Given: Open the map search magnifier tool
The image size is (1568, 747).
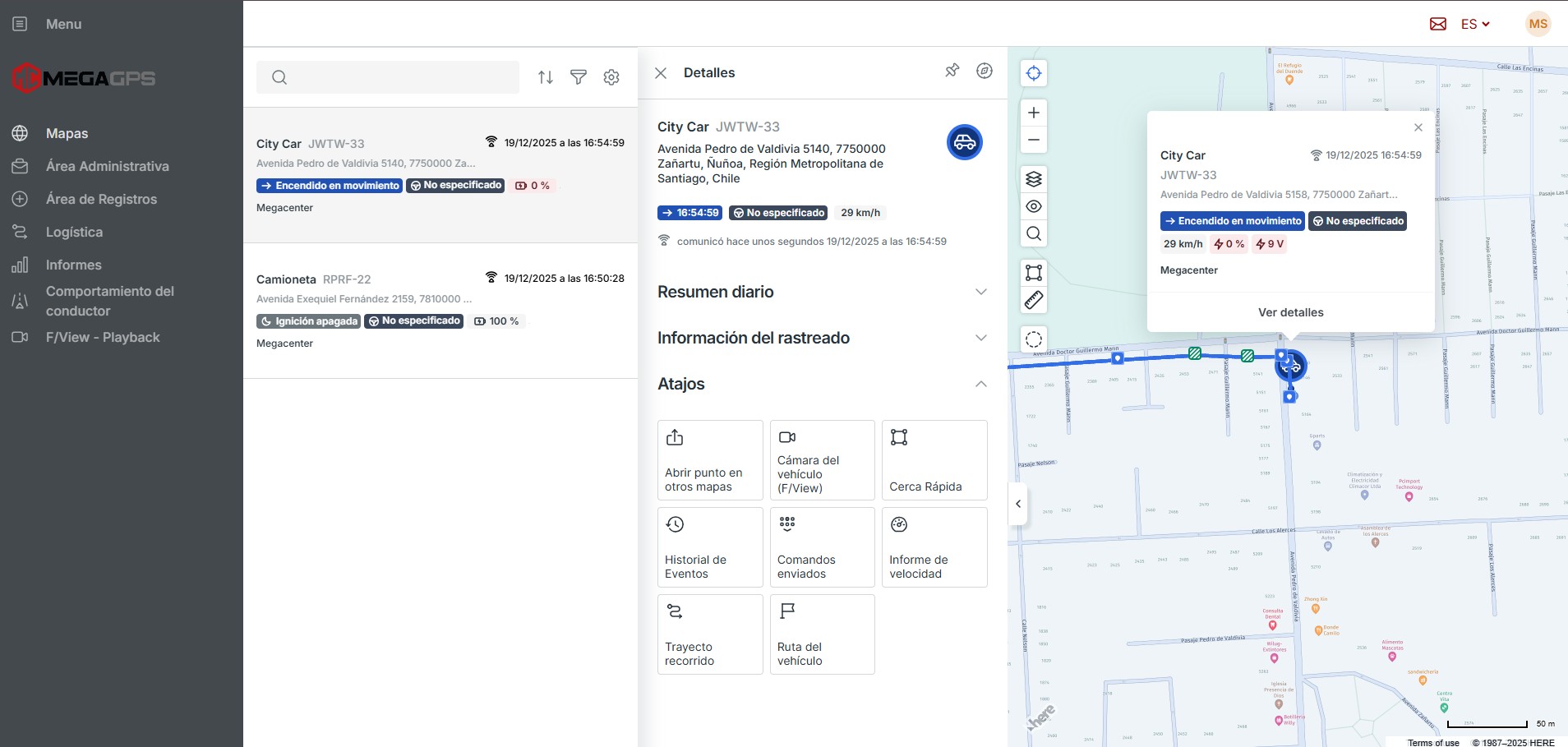Looking at the screenshot, I should click(1034, 234).
